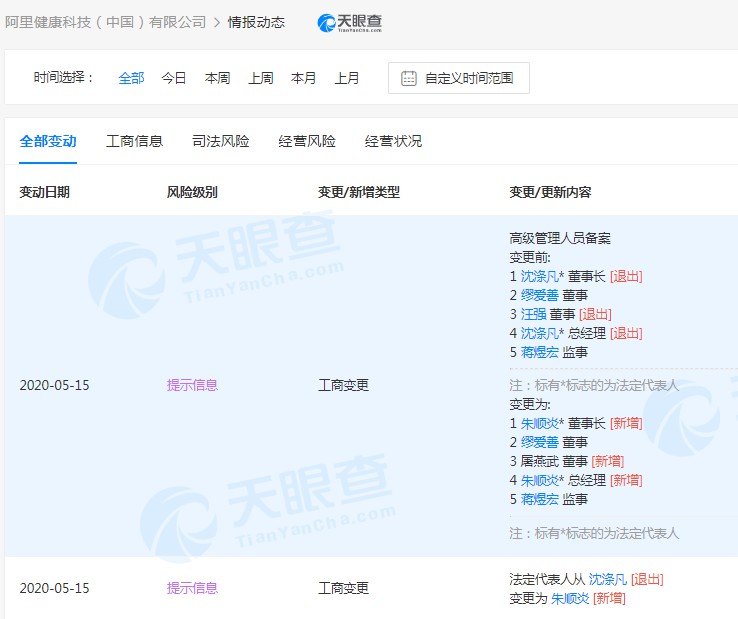Image resolution: width=738 pixels, height=619 pixels.
Task: Click the 变更/新增类型 column header
Action: point(359,192)
